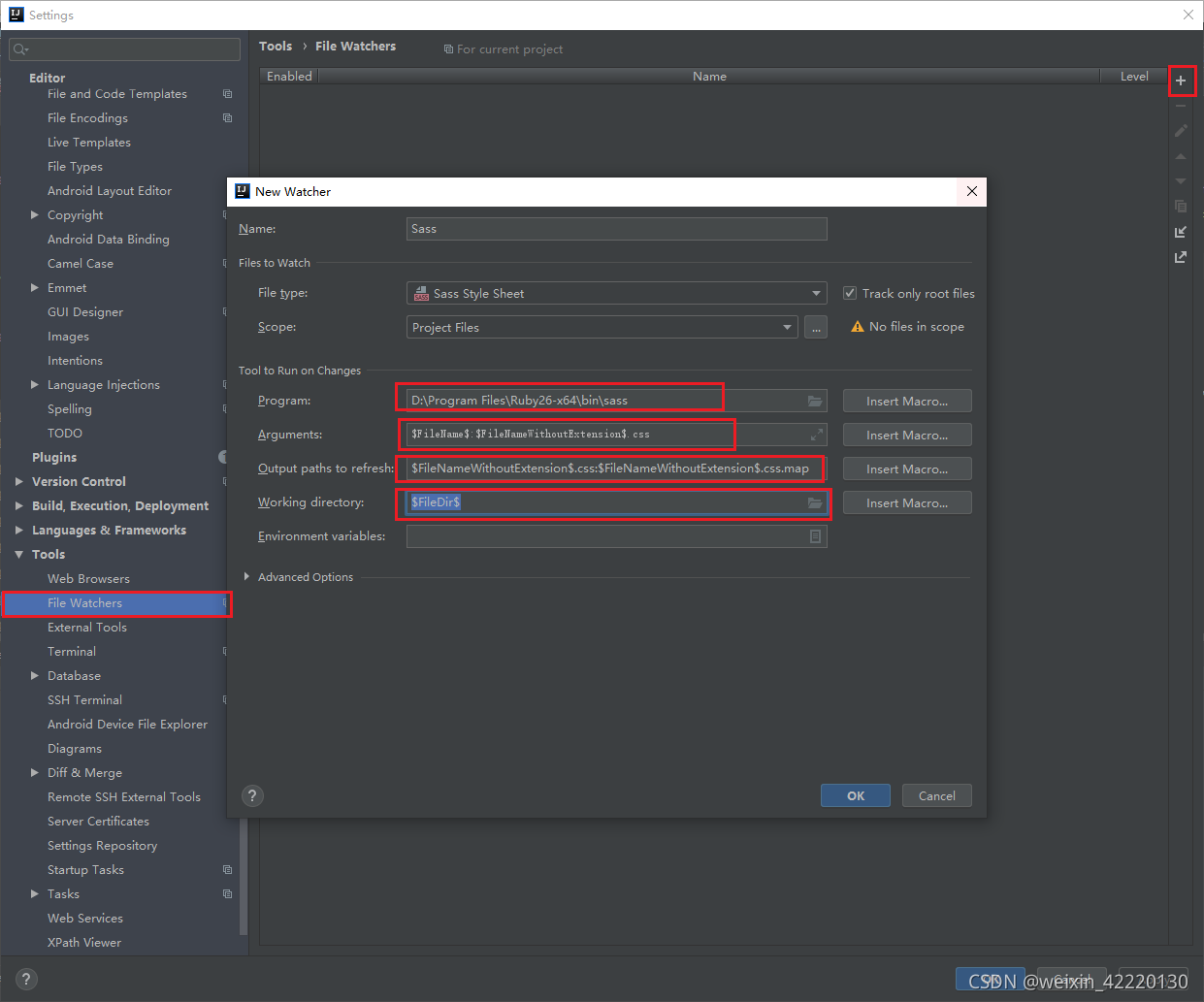Open Settings help icon at bottom left
The height and width of the screenshot is (1002, 1204).
coord(26,979)
